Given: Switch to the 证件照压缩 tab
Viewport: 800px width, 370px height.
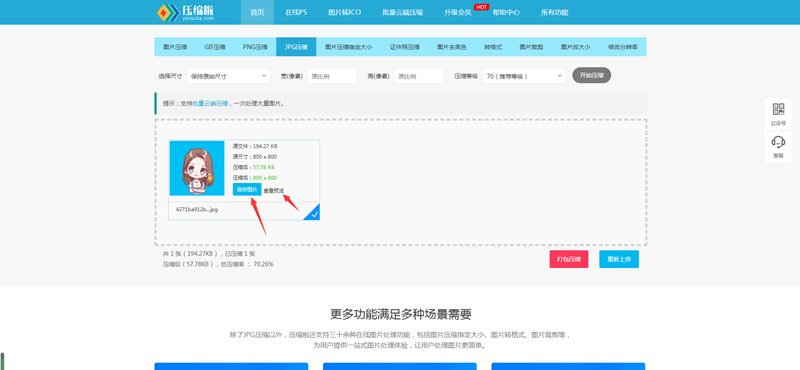Looking at the screenshot, I should (405, 47).
